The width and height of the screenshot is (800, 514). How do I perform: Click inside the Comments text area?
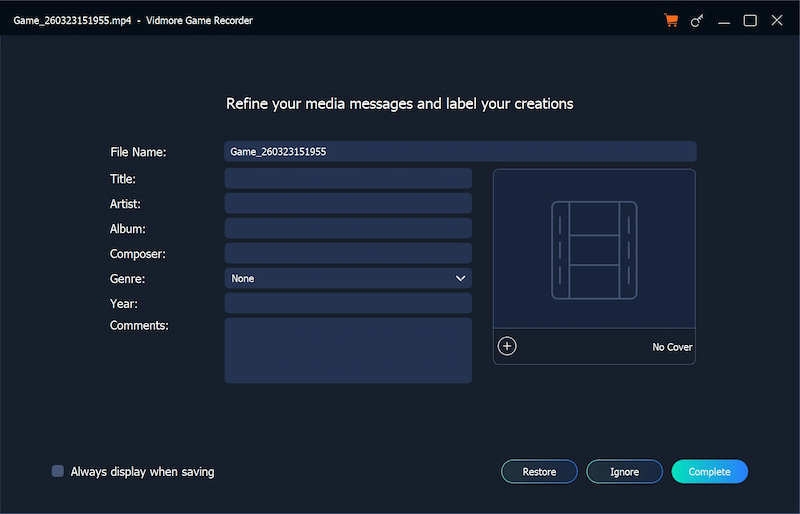point(347,350)
